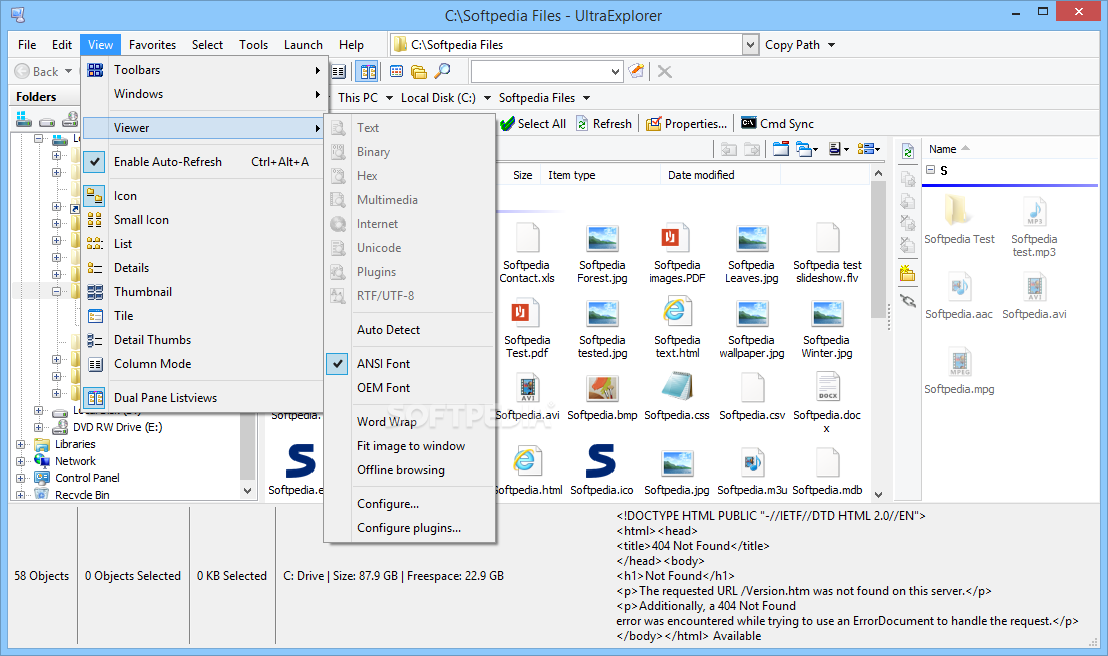Open the Copy Path dropdown arrow
The height and width of the screenshot is (656, 1108).
click(832, 45)
